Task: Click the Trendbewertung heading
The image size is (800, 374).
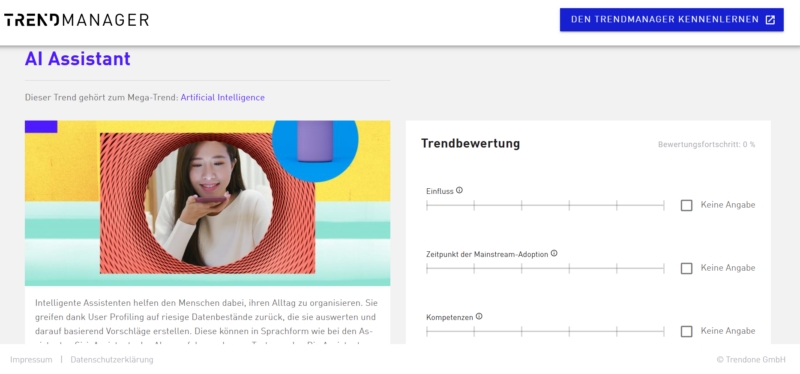Action: coord(470,144)
